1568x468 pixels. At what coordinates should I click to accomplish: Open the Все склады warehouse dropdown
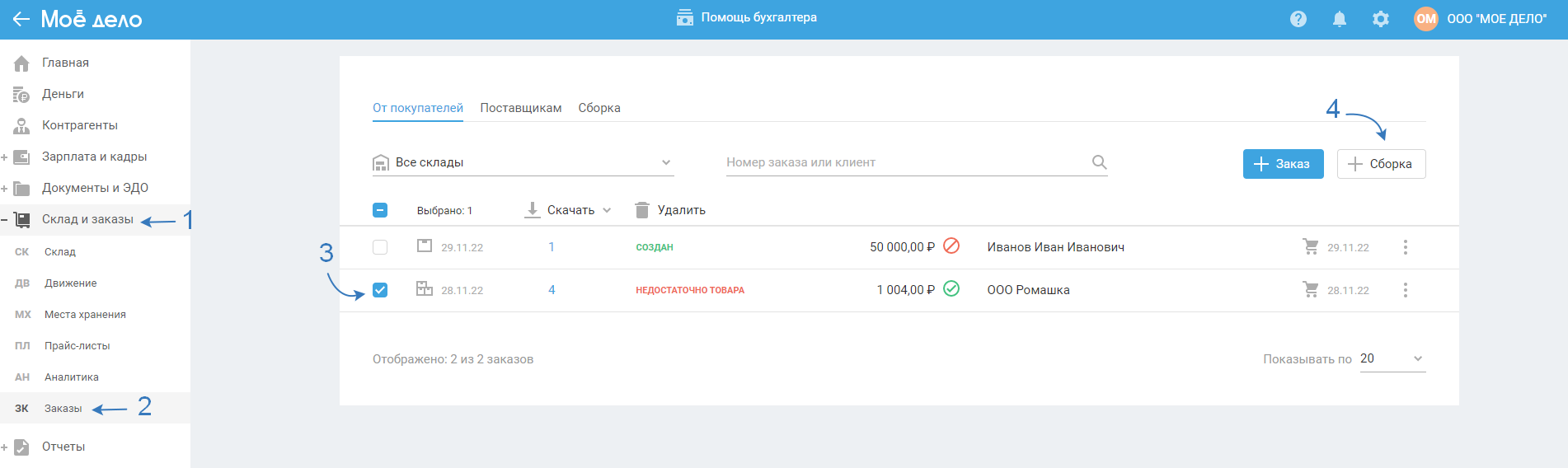click(x=523, y=162)
